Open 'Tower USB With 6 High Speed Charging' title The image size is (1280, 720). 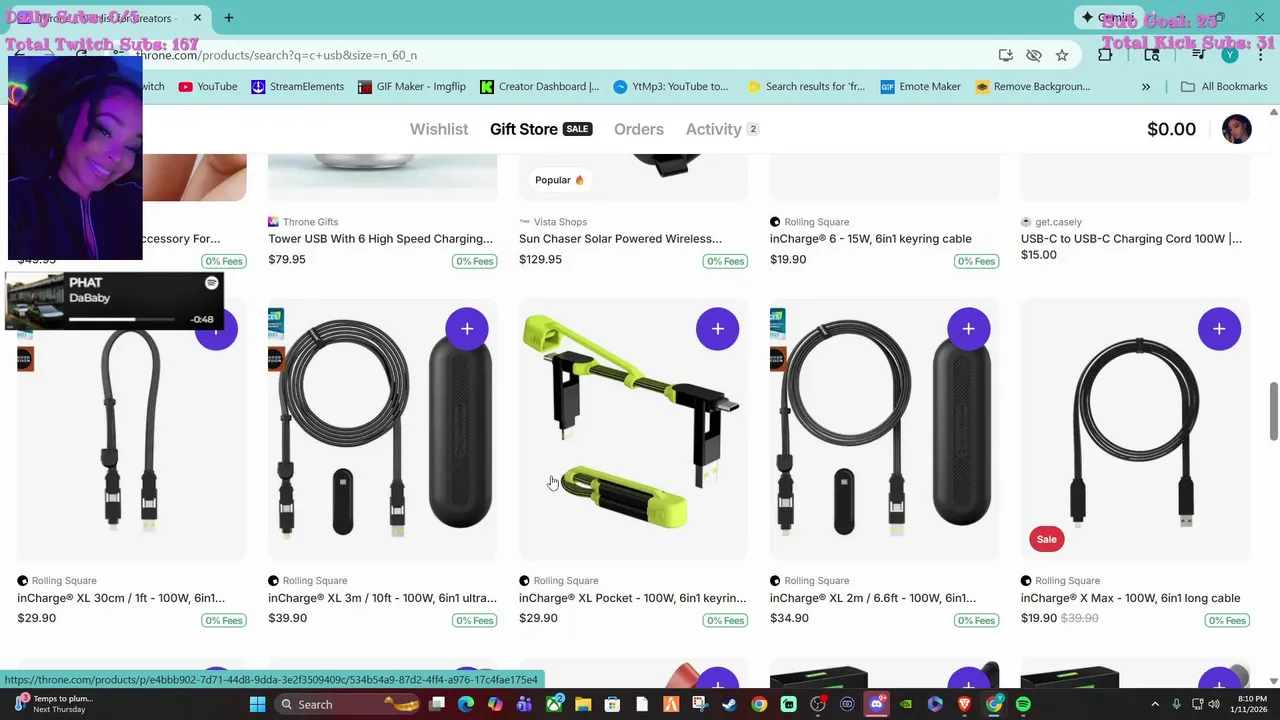point(381,239)
